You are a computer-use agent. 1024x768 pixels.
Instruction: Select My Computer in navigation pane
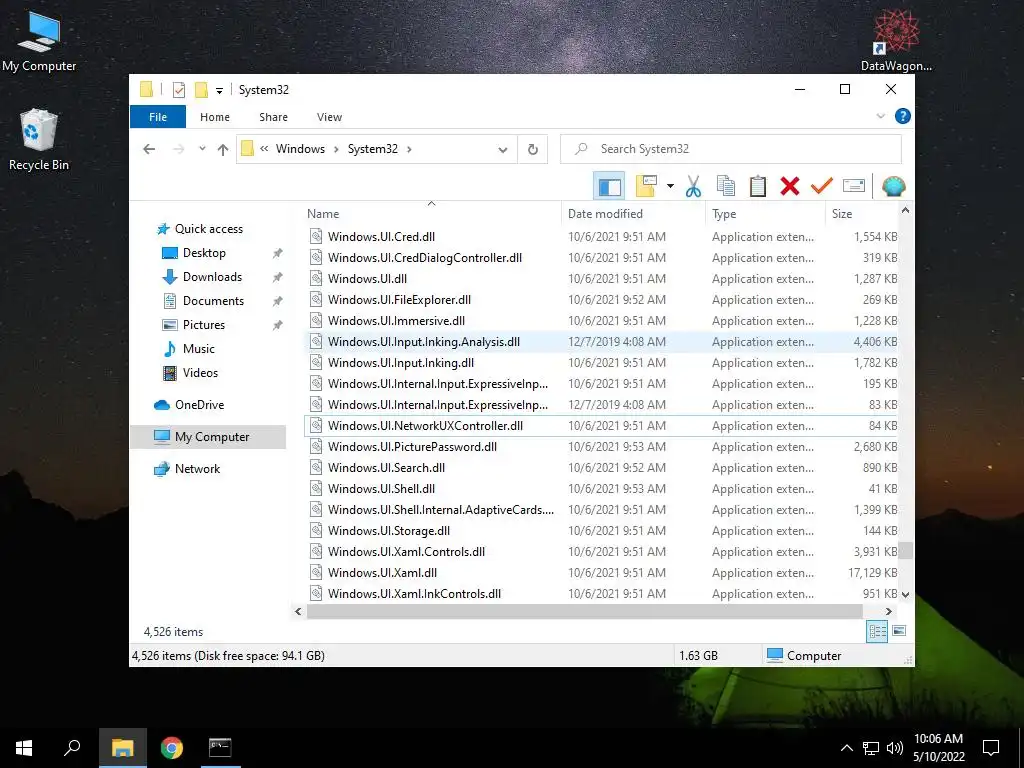pos(208,437)
